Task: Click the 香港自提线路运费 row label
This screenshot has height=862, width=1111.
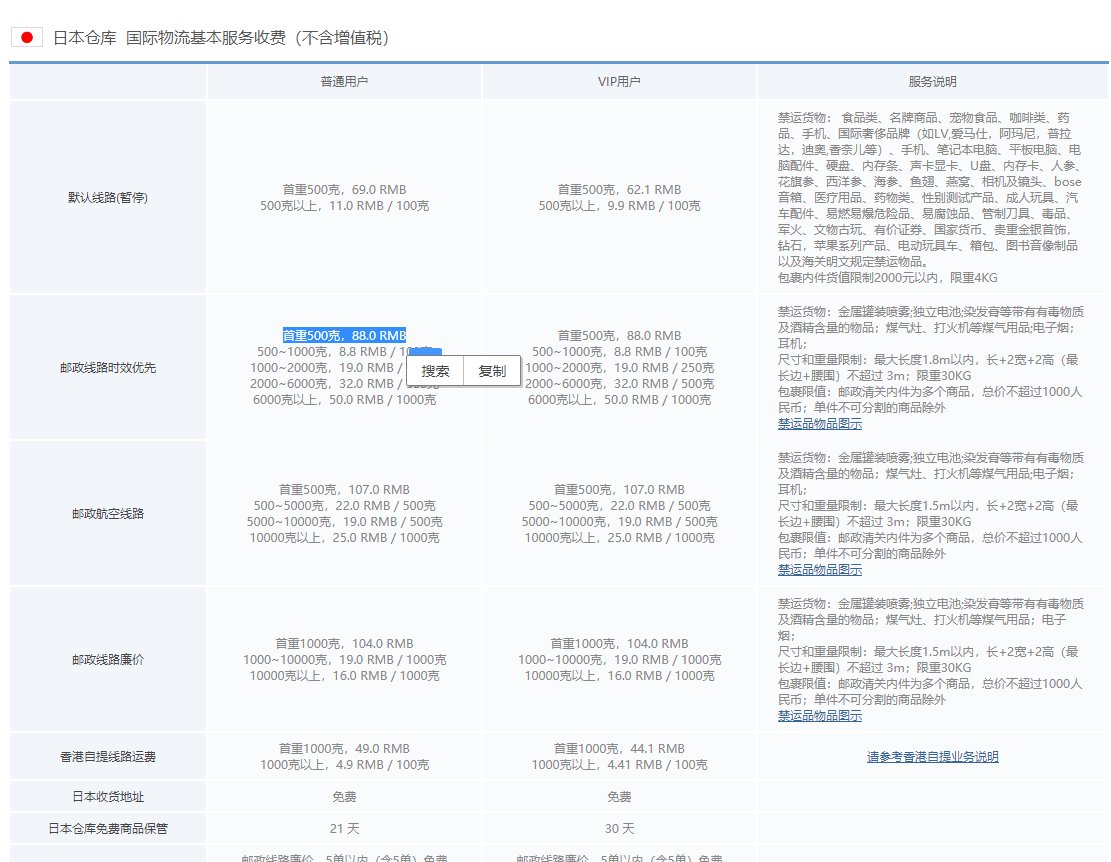Action: click(106, 756)
